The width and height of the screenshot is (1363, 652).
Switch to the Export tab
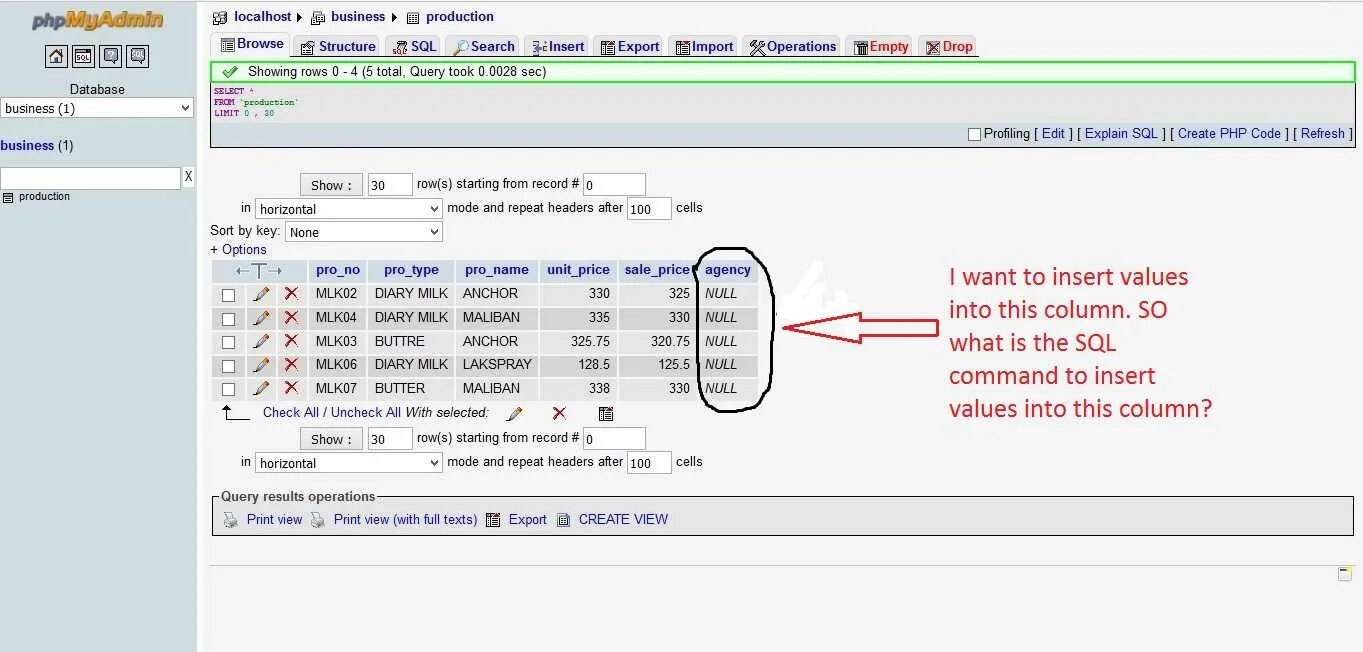[629, 47]
